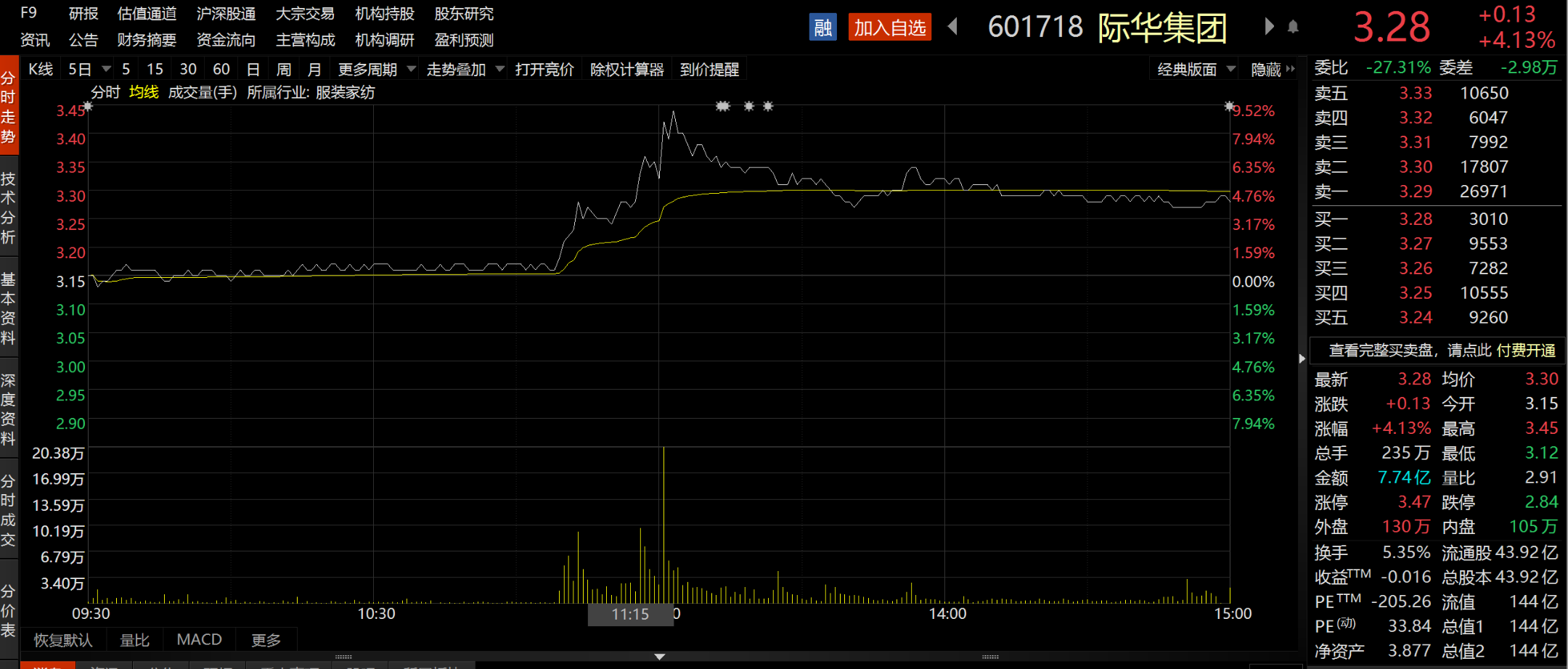Screen dimensions: 1568x669
Task: Select the 60-minute period
Action: [221, 69]
